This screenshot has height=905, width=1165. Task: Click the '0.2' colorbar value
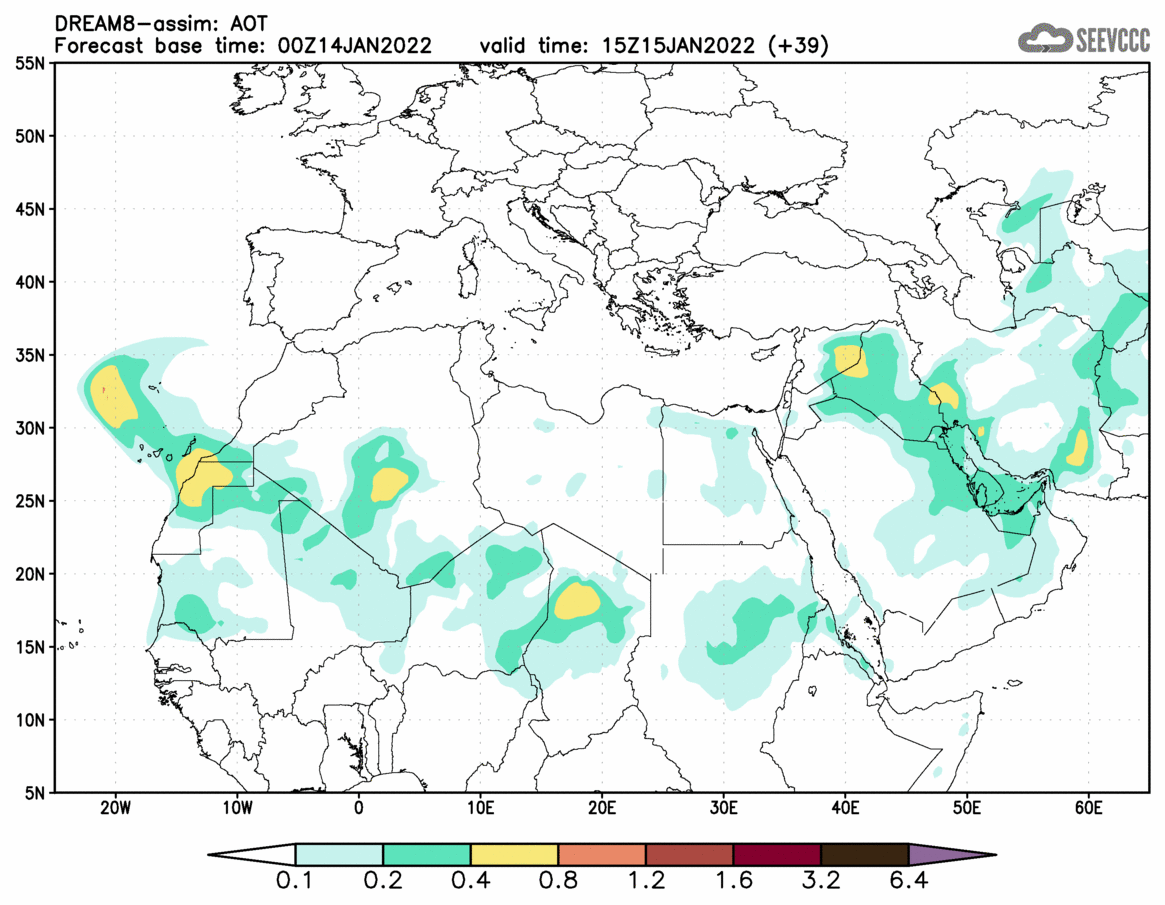(x=383, y=881)
